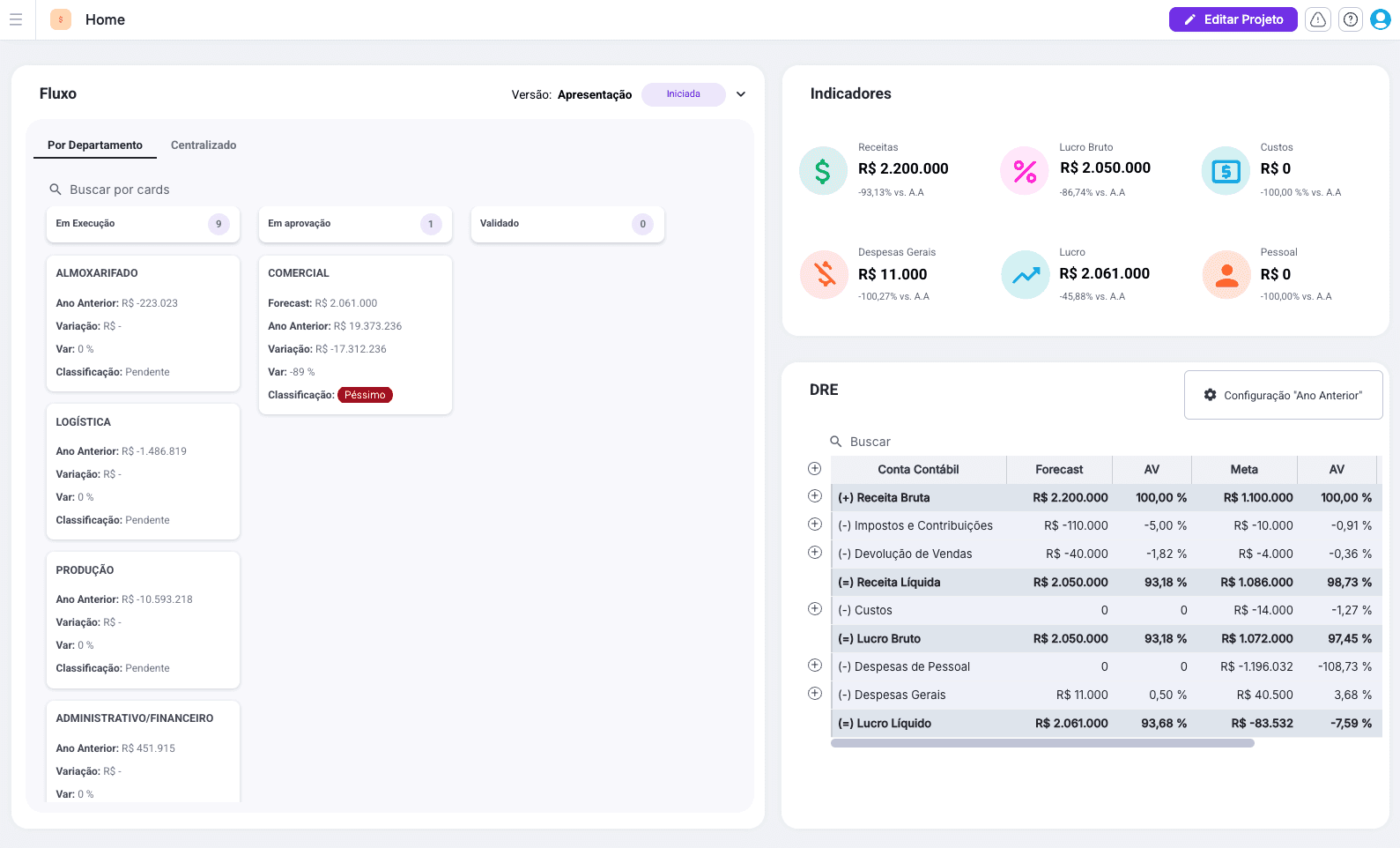Click the Lucro Líquido row label

[x=885, y=723]
